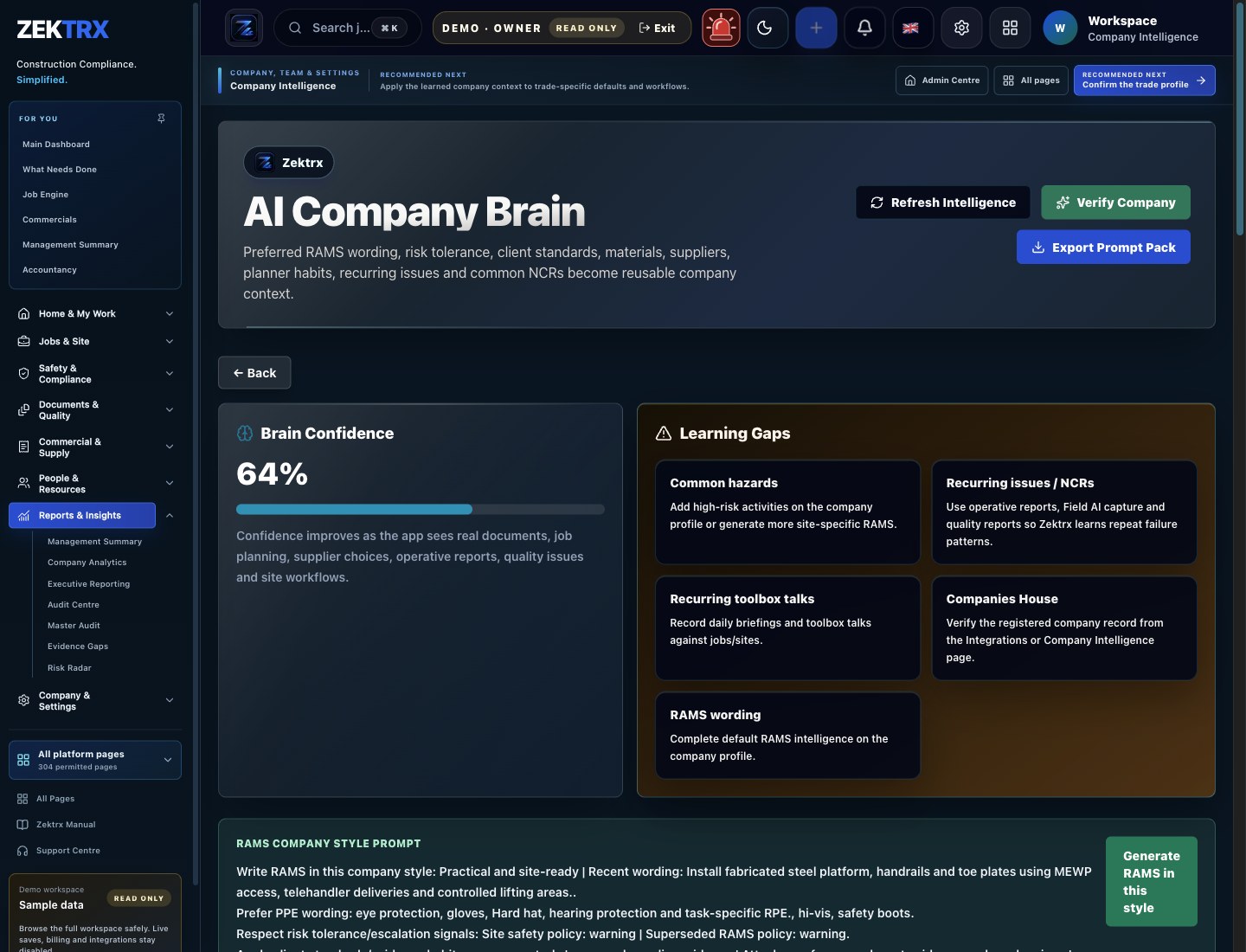Image resolution: width=1246 pixels, height=952 pixels.
Task: Open settings gear in the top bar
Action: [961, 28]
